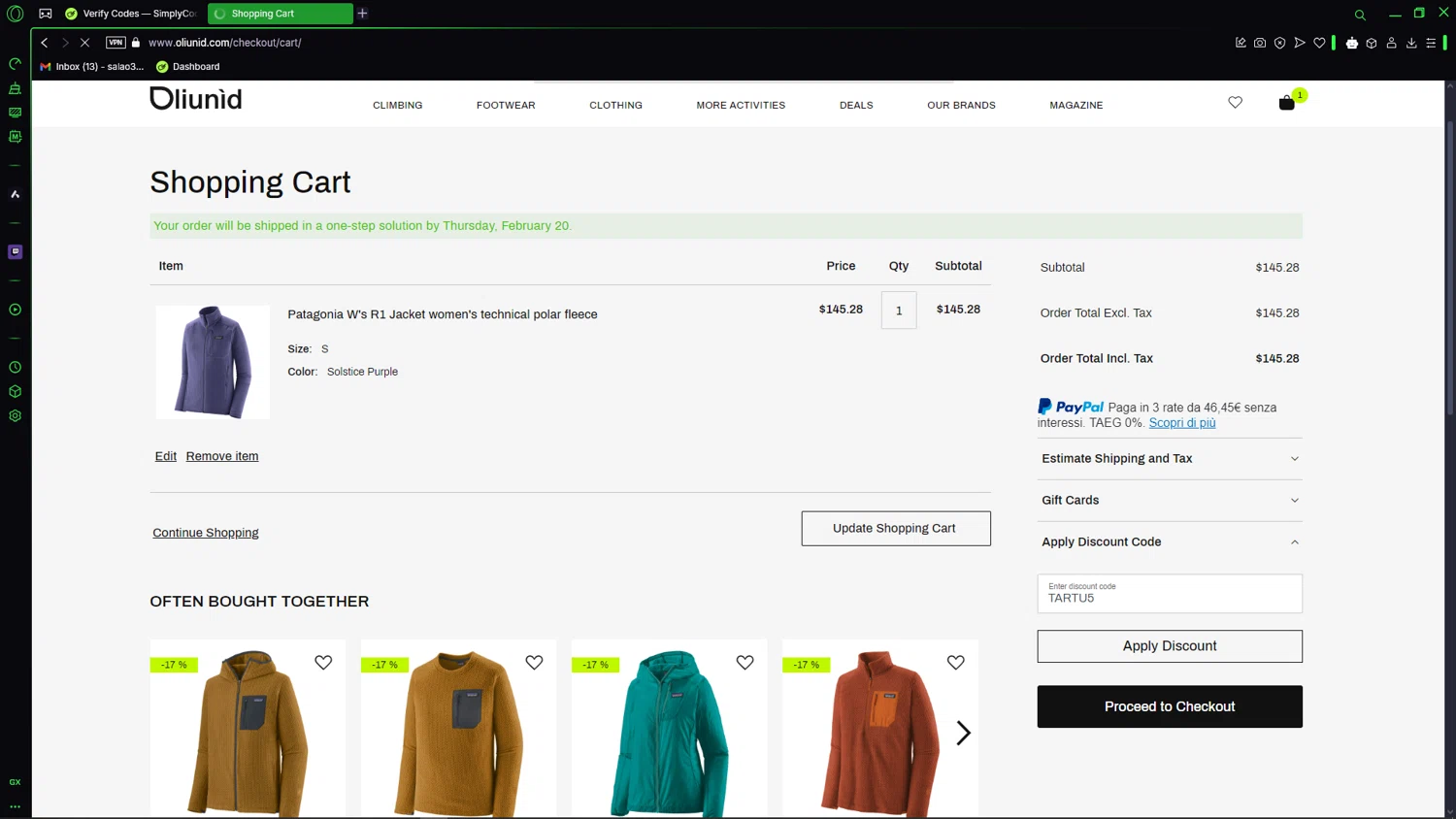The height and width of the screenshot is (819, 1456).
Task: Click the quantity field for the jacket
Action: click(x=899, y=311)
